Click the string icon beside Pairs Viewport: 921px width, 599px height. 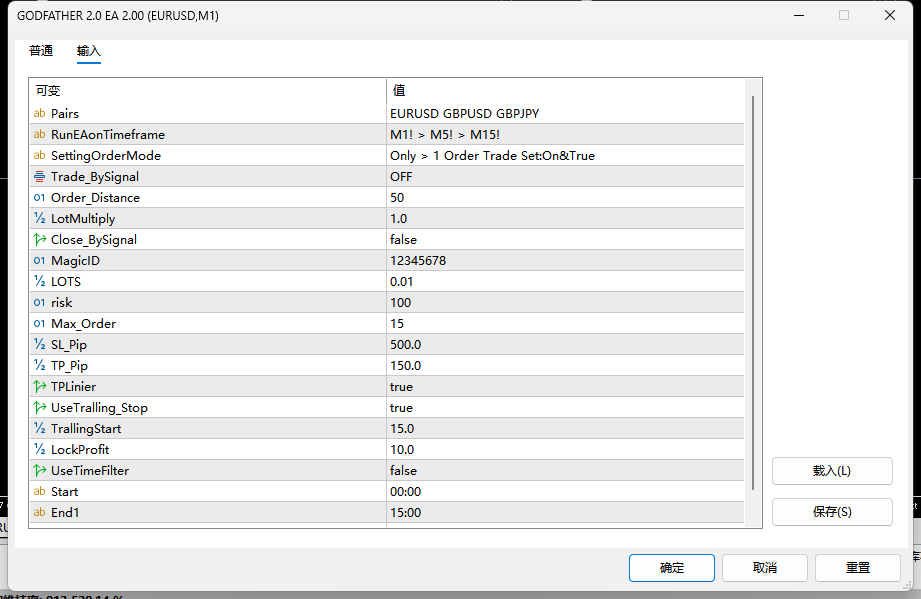click(39, 113)
